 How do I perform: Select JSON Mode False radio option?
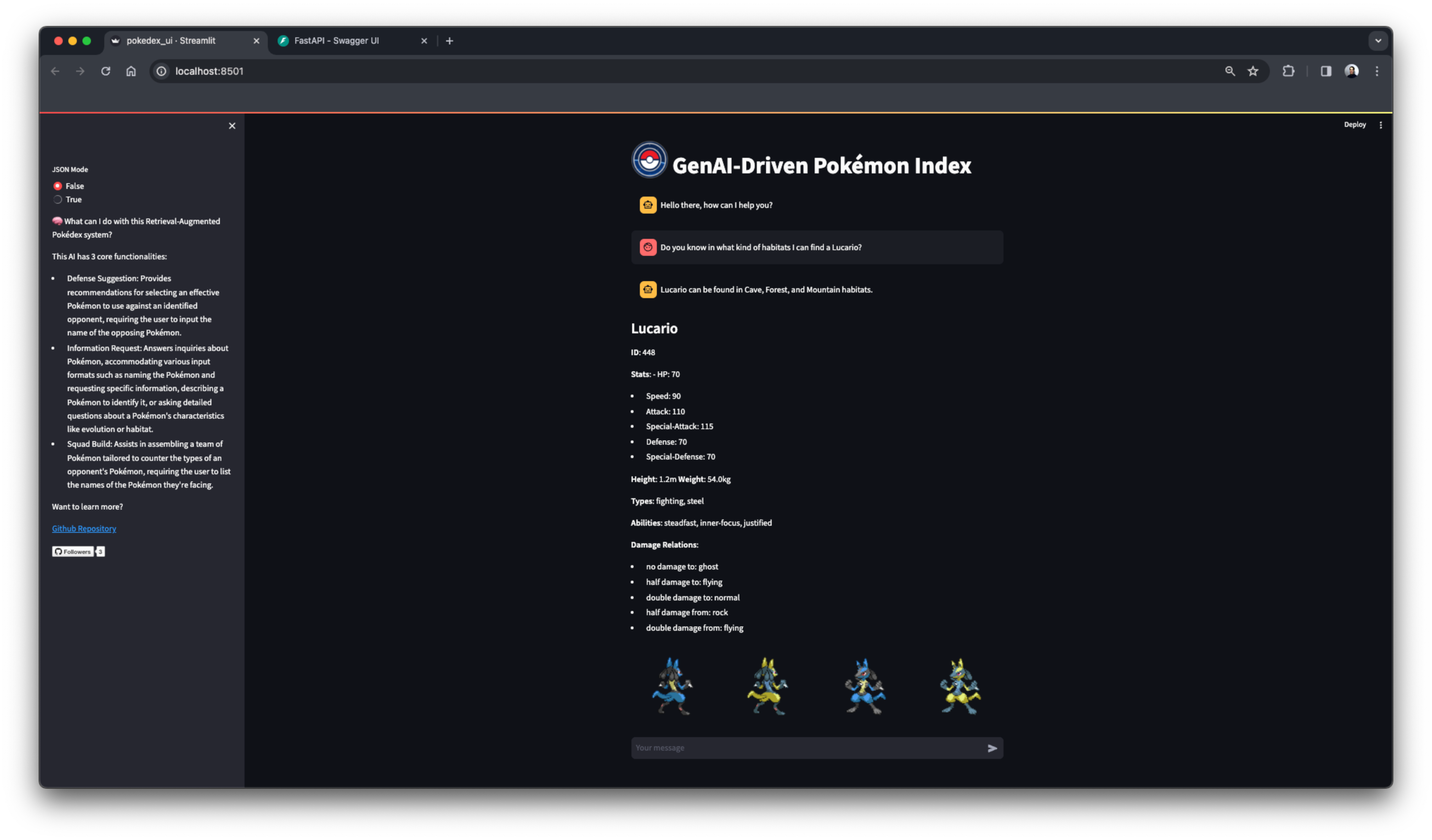coord(68,186)
